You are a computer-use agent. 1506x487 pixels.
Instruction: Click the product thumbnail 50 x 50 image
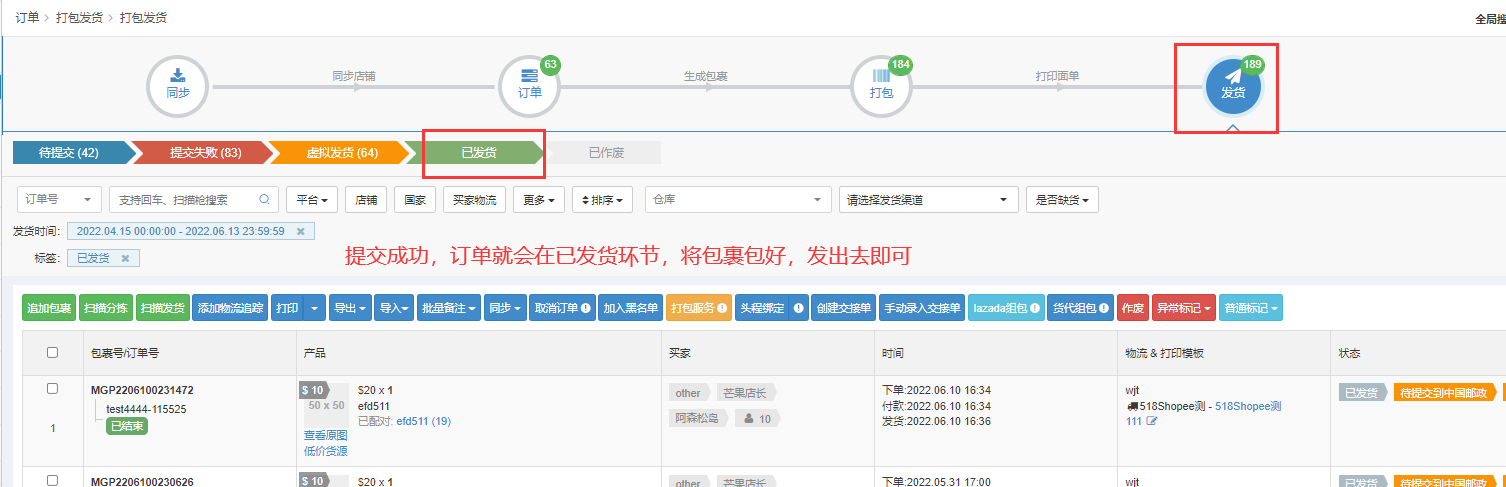(x=326, y=405)
